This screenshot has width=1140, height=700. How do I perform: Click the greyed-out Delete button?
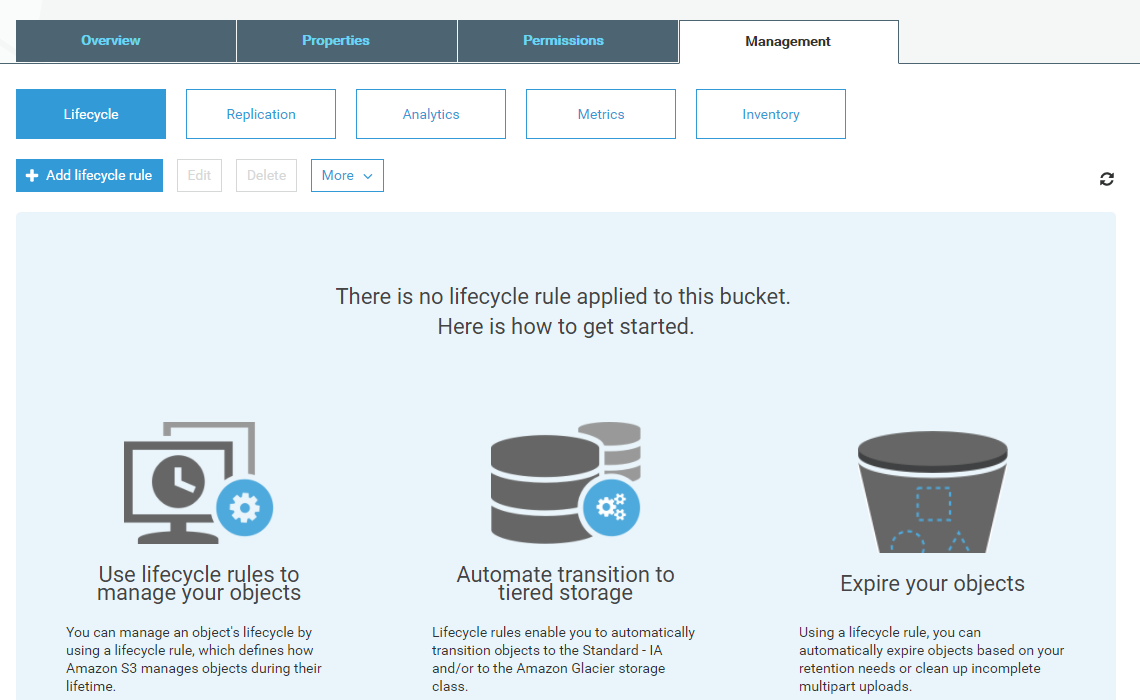click(x=266, y=176)
